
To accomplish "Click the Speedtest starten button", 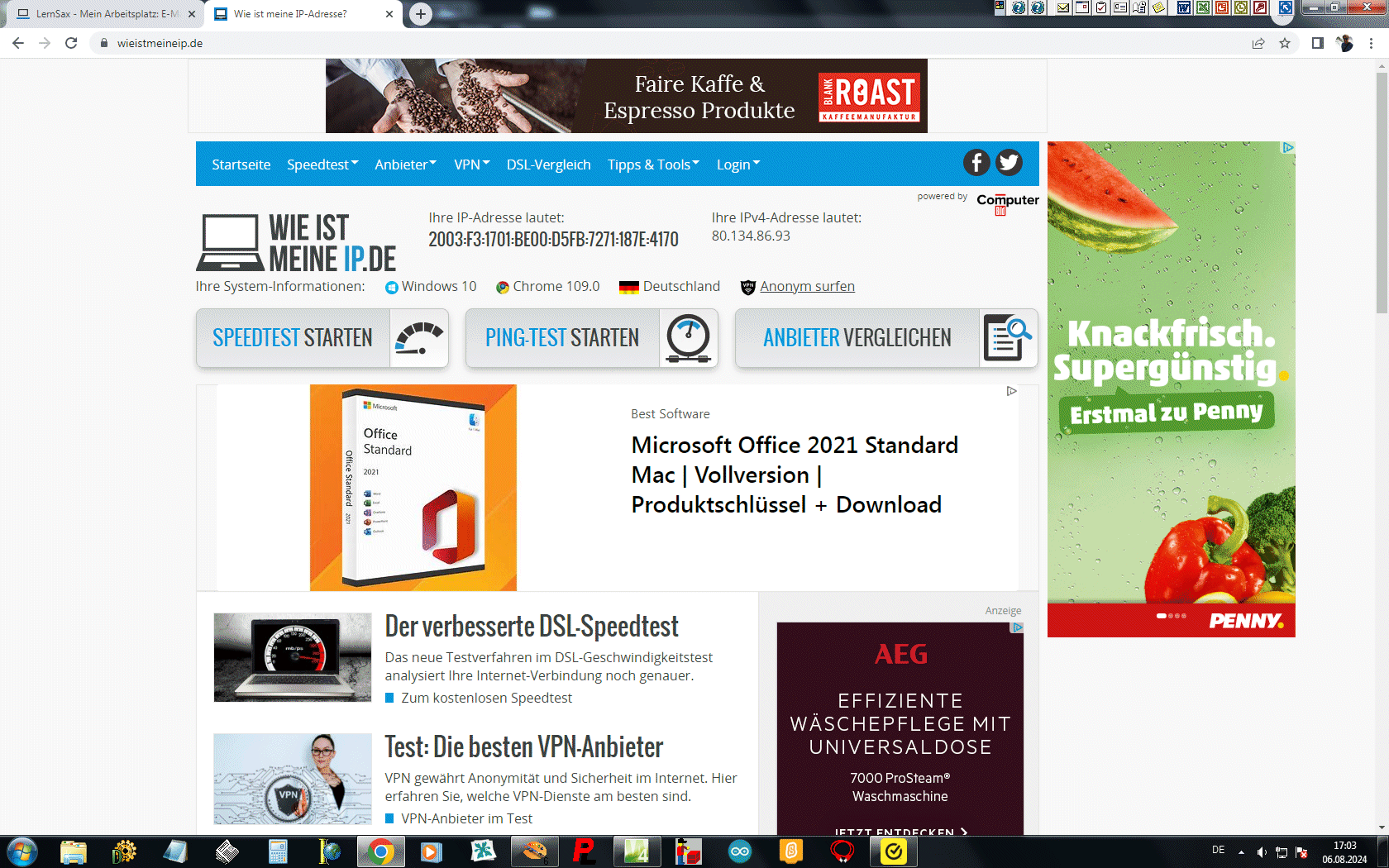I will [x=322, y=338].
